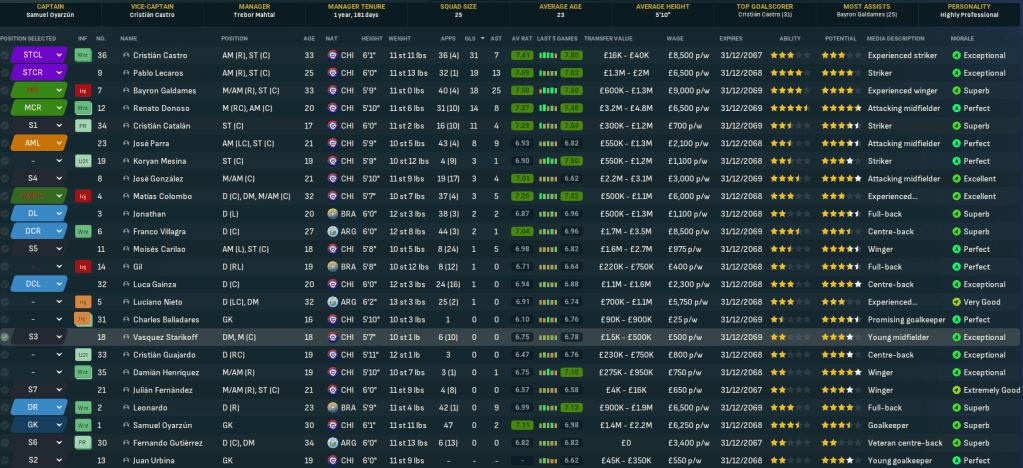Click the potential star rating for Renato Donoso
This screenshot has height=468, width=1023.
coord(840,108)
